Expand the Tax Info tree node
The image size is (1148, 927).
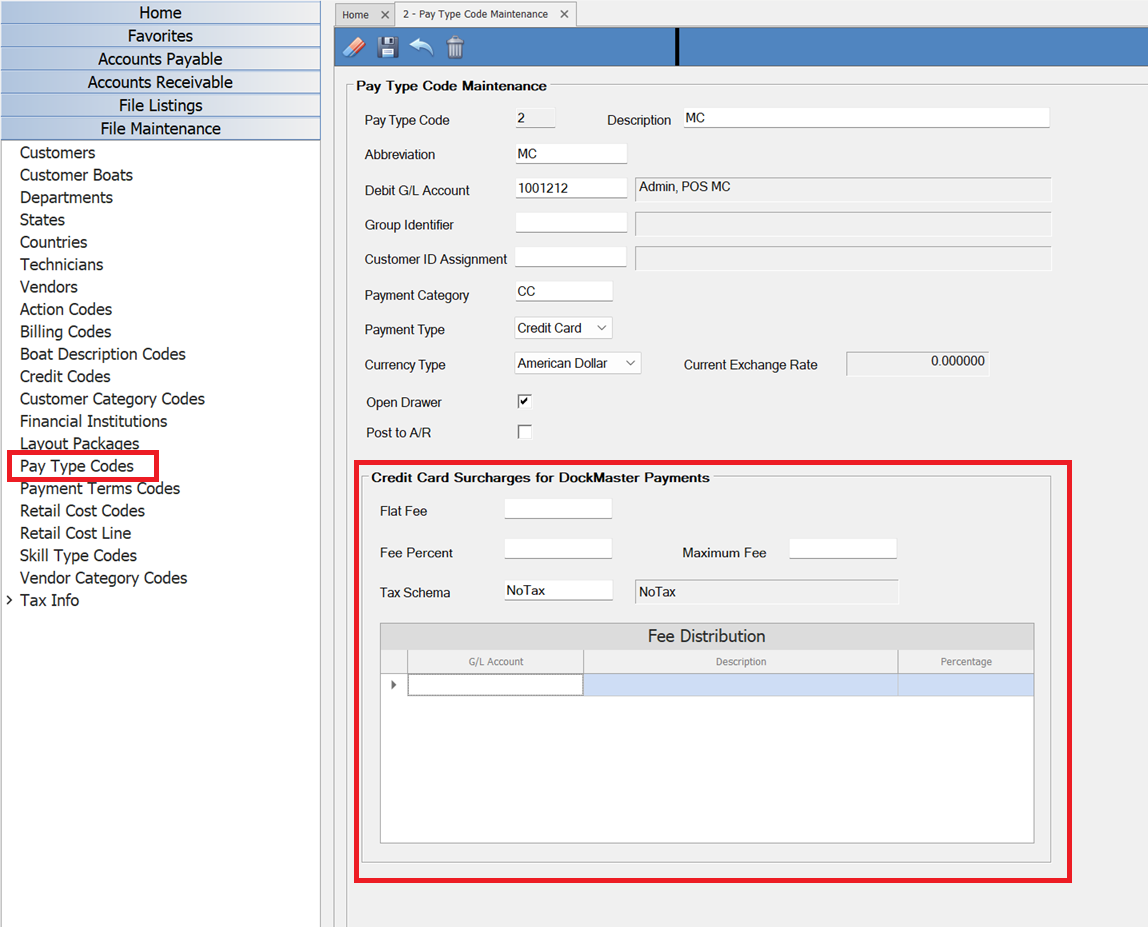tap(10, 600)
